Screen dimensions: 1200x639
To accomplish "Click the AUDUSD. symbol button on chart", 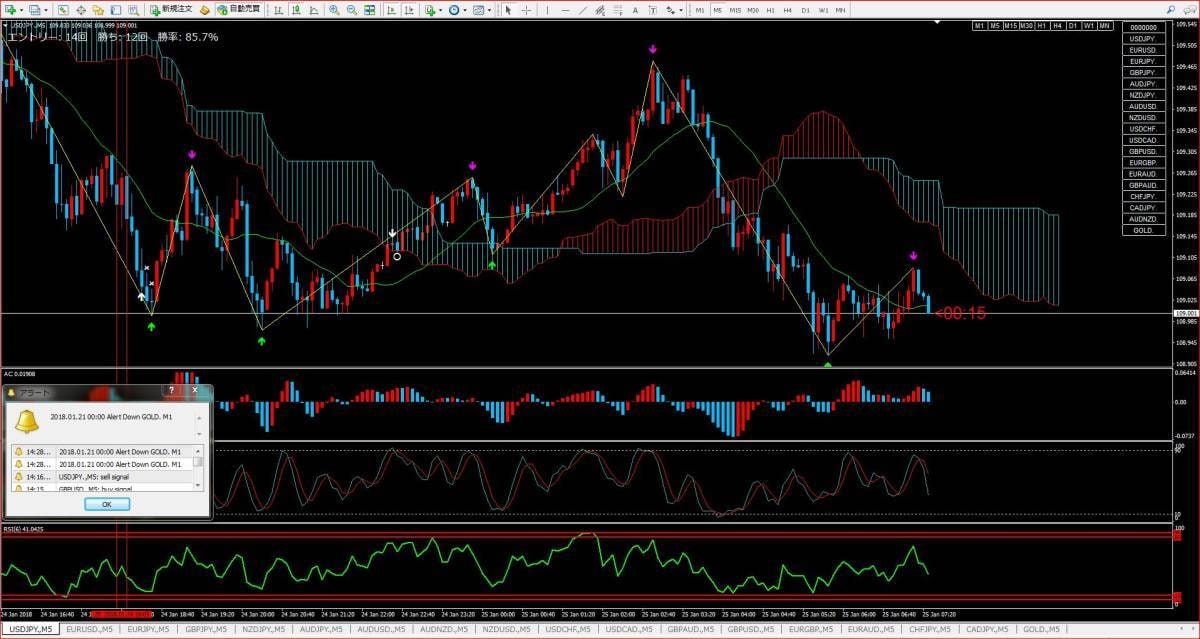I will (1143, 106).
